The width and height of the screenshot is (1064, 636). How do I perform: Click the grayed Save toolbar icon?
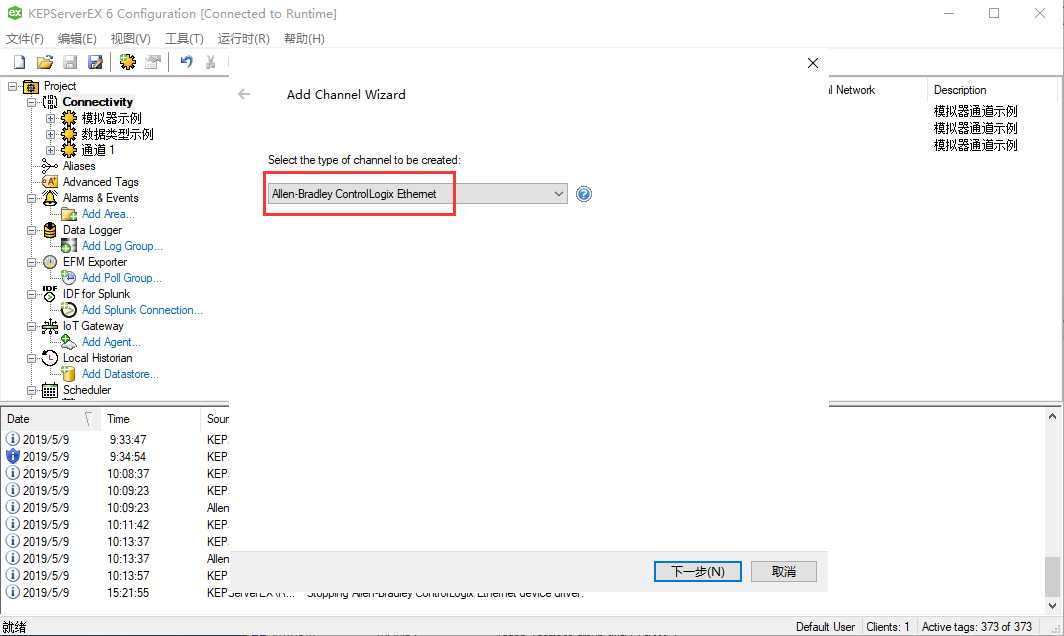tap(70, 62)
